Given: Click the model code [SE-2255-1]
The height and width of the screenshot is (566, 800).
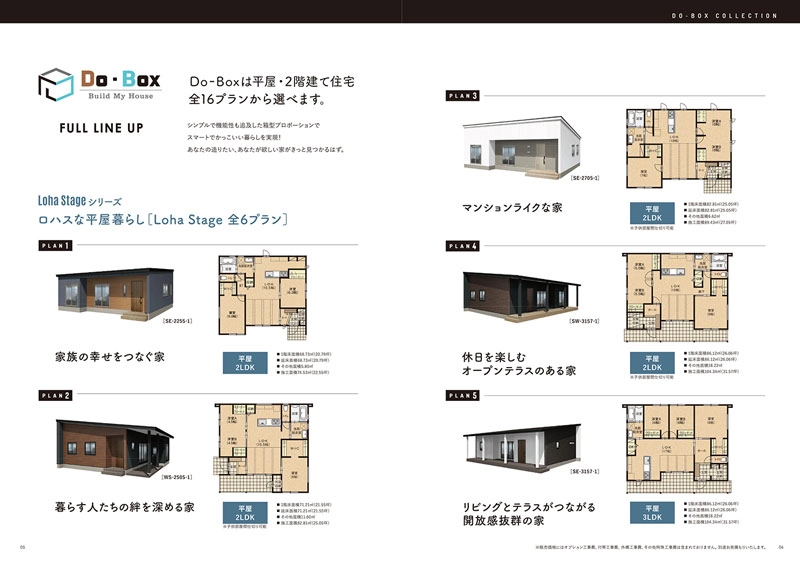Looking at the screenshot, I should tap(177, 322).
